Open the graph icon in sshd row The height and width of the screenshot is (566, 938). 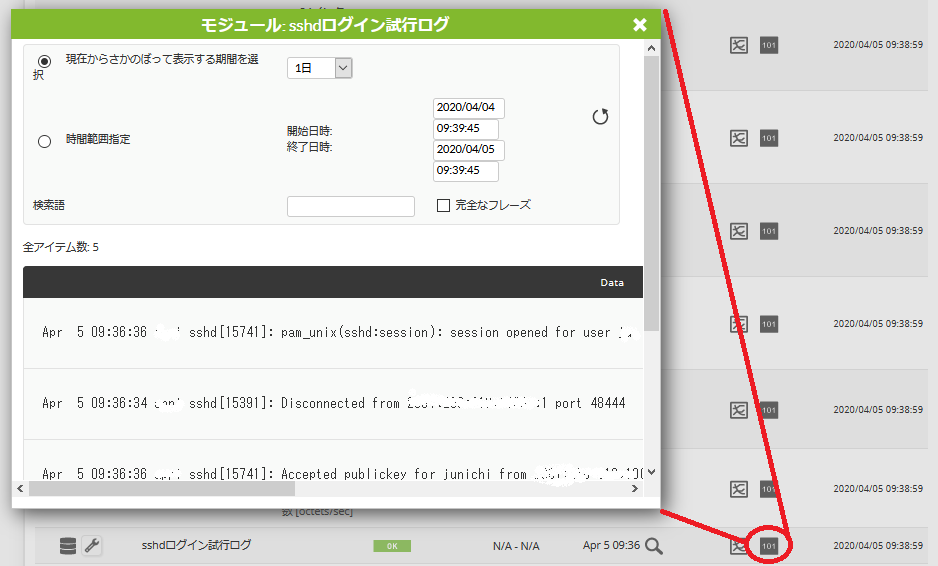pos(738,546)
